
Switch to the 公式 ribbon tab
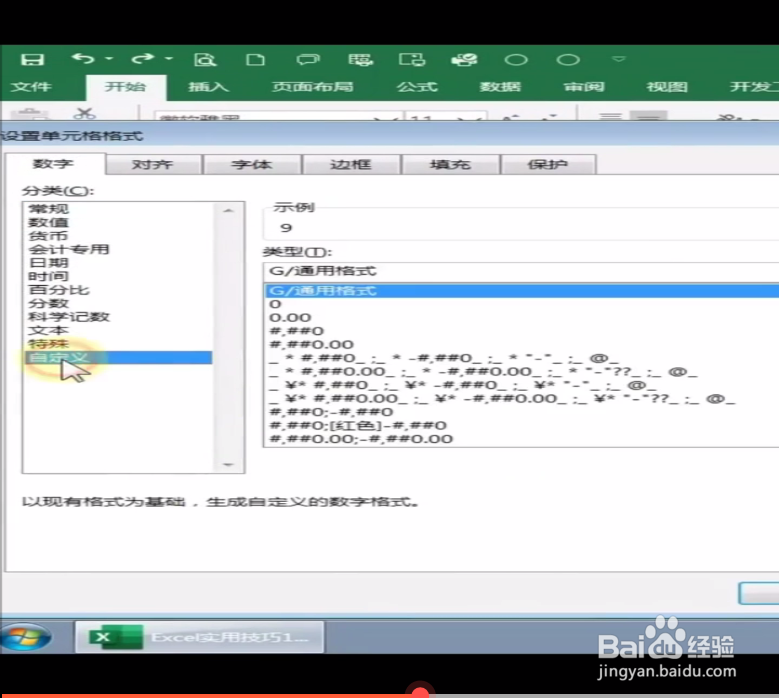pyautogui.click(x=417, y=87)
